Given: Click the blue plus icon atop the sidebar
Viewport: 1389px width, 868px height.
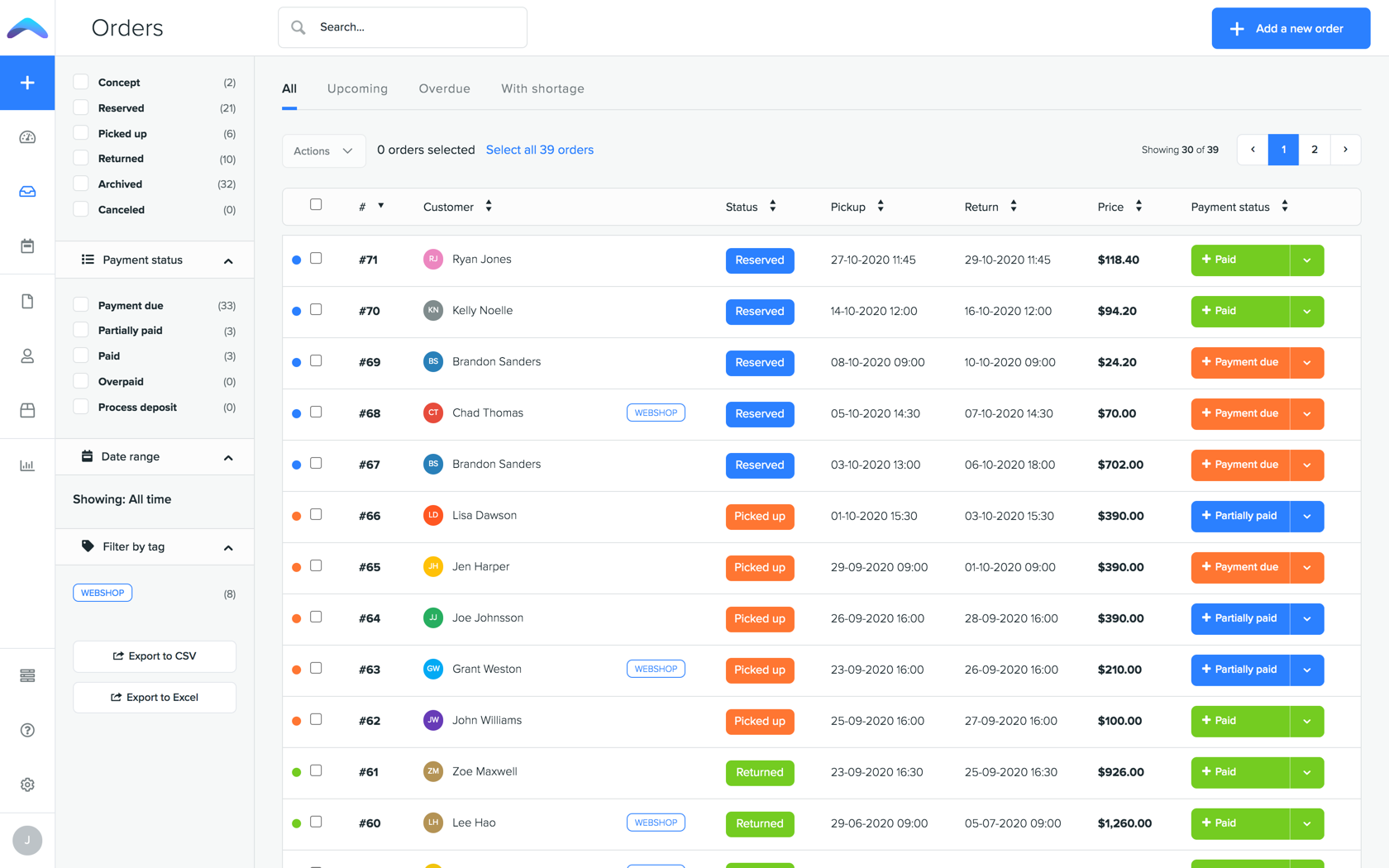Looking at the screenshot, I should pyautogui.click(x=27, y=83).
